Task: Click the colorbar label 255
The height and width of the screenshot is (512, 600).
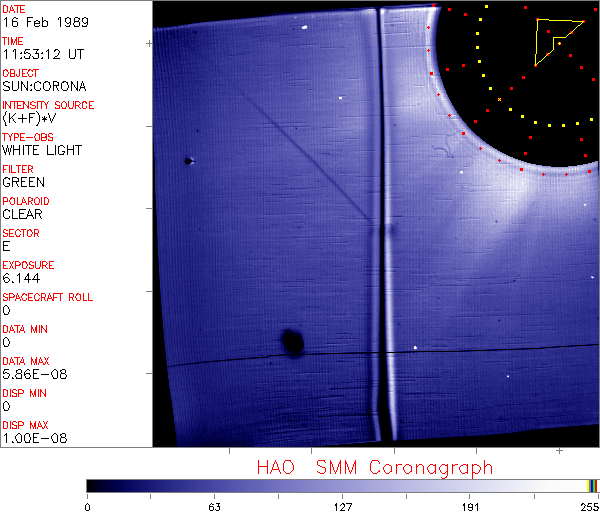Action: coord(590,507)
